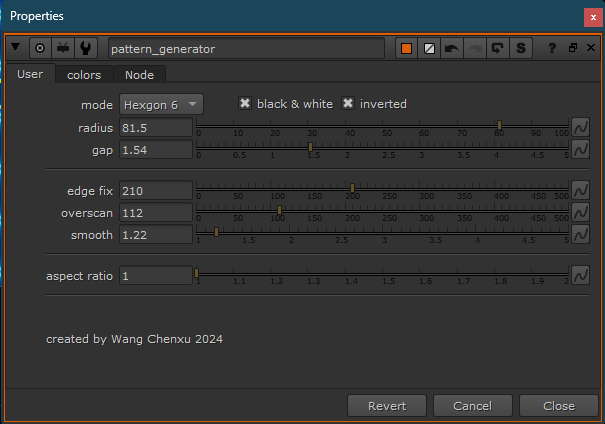This screenshot has width=605, height=424.
Task: Click the orange node color swatch
Action: coord(406,48)
